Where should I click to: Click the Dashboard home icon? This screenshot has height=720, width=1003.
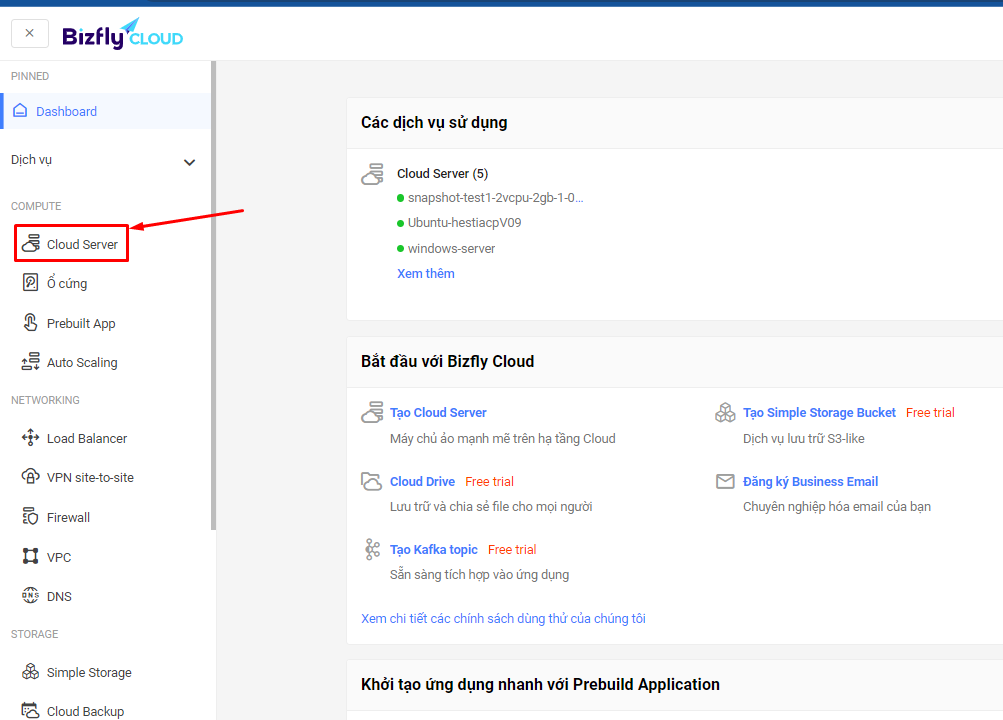[20, 111]
